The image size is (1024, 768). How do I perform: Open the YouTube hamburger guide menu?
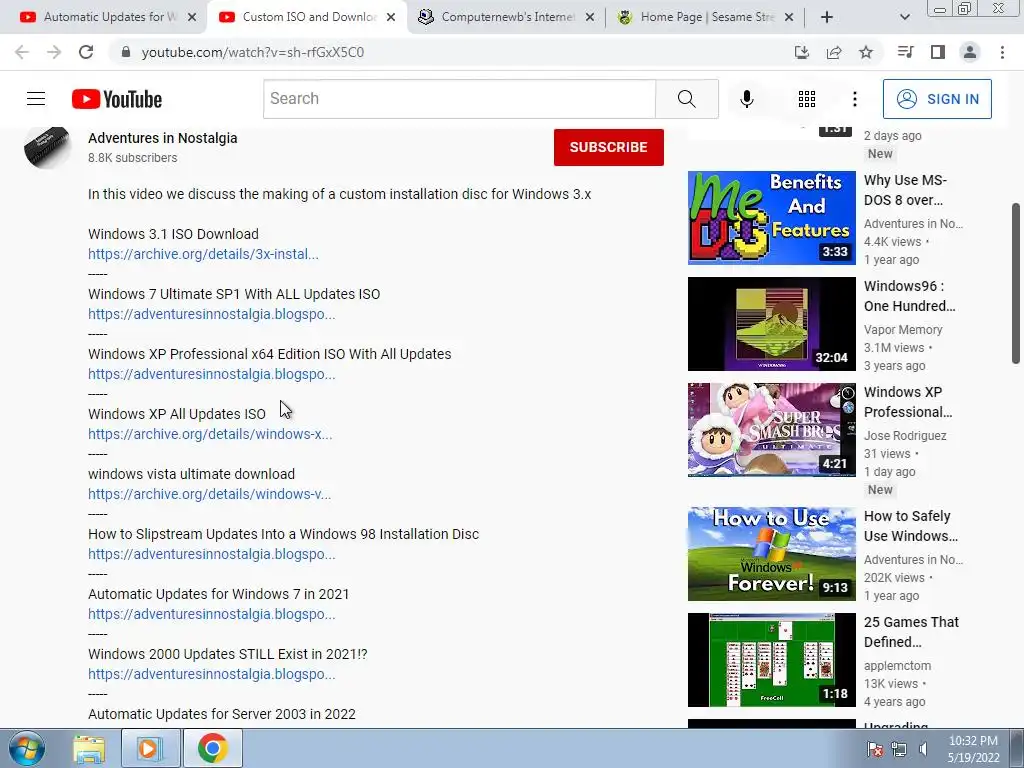[x=36, y=99]
